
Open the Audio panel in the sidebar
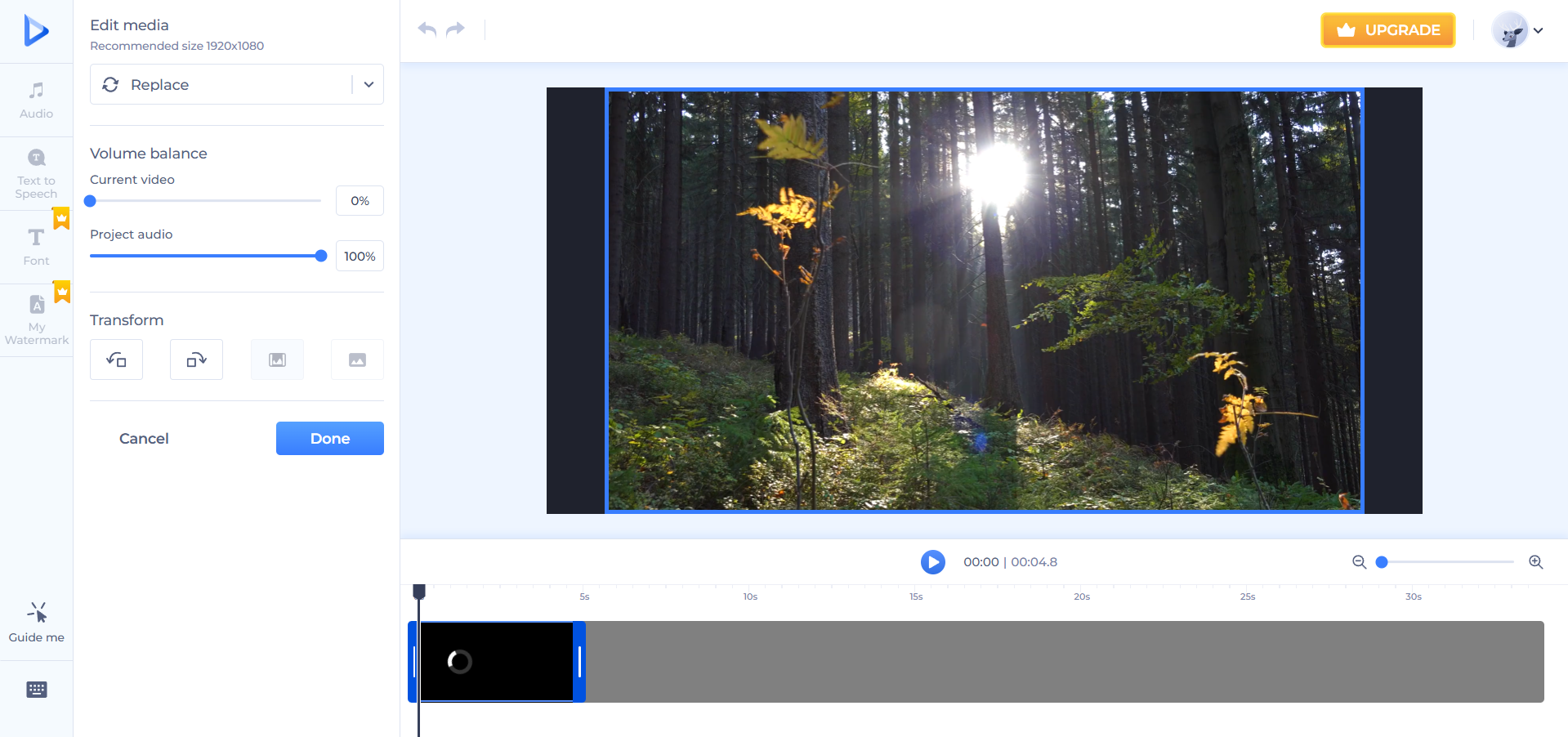[x=36, y=98]
